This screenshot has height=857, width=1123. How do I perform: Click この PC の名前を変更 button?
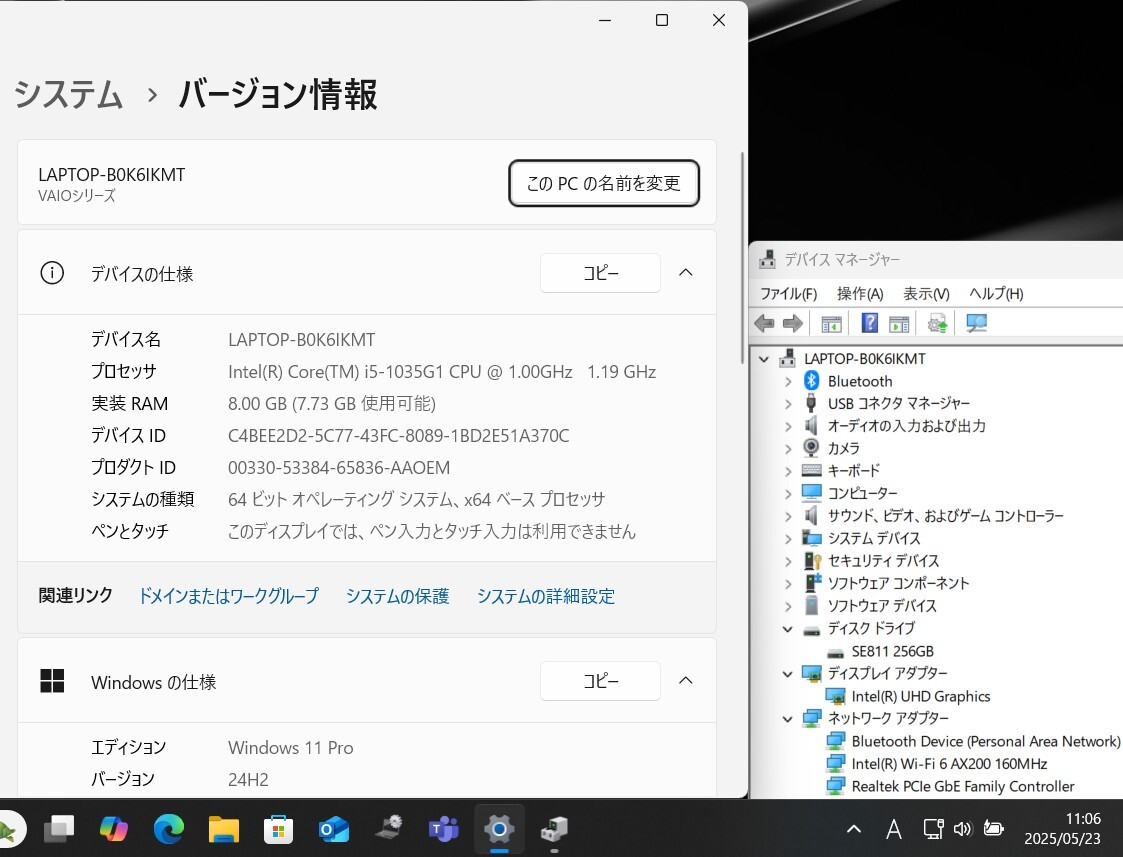click(604, 183)
